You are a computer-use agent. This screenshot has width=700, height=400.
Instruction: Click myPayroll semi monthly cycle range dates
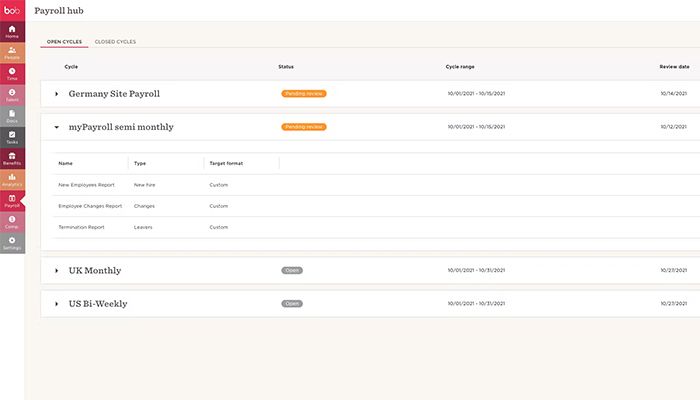coord(476,127)
